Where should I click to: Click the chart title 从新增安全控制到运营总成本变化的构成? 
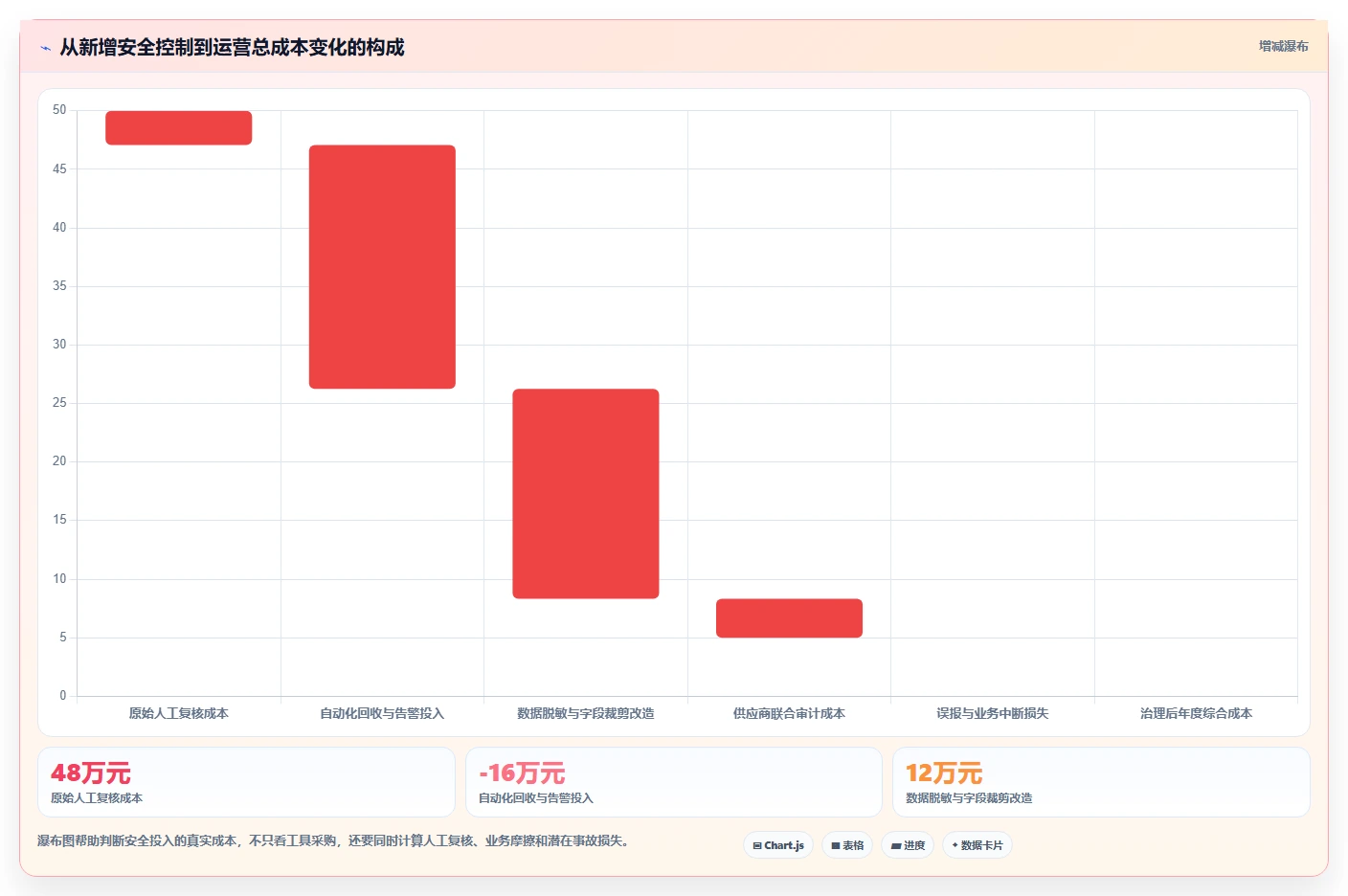click(x=232, y=47)
